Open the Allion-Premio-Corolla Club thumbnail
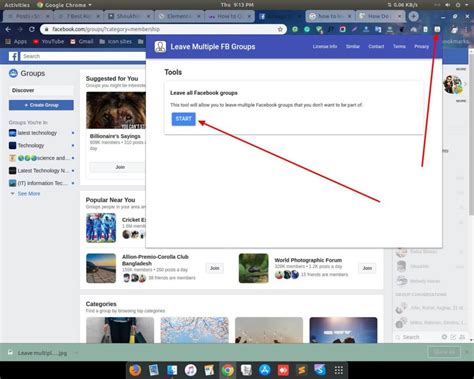The width and height of the screenshot is (474, 379). [101, 268]
